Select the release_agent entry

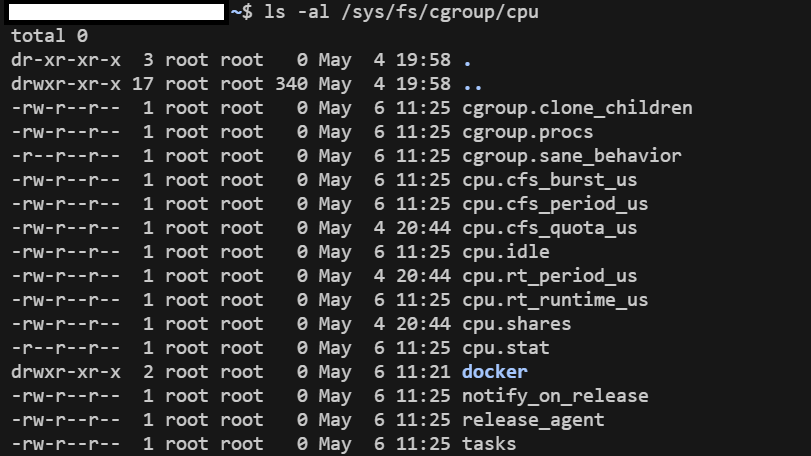pyautogui.click(x=533, y=420)
